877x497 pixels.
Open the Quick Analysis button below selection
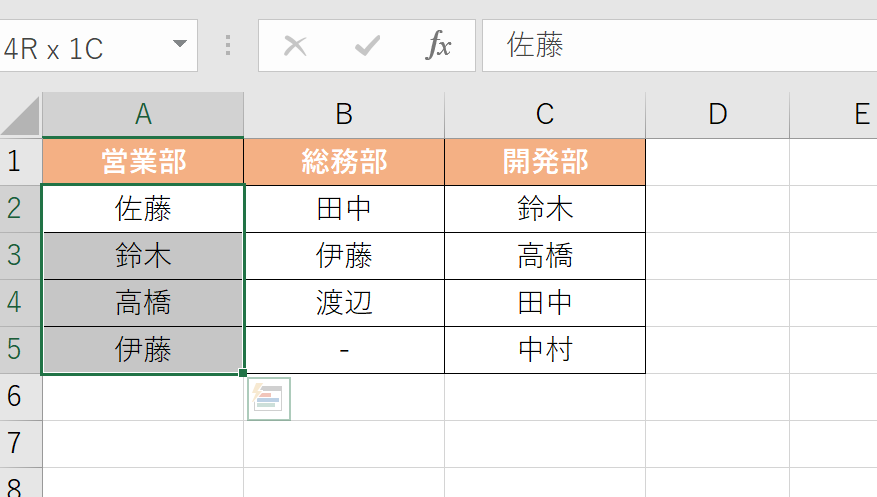[x=269, y=399]
